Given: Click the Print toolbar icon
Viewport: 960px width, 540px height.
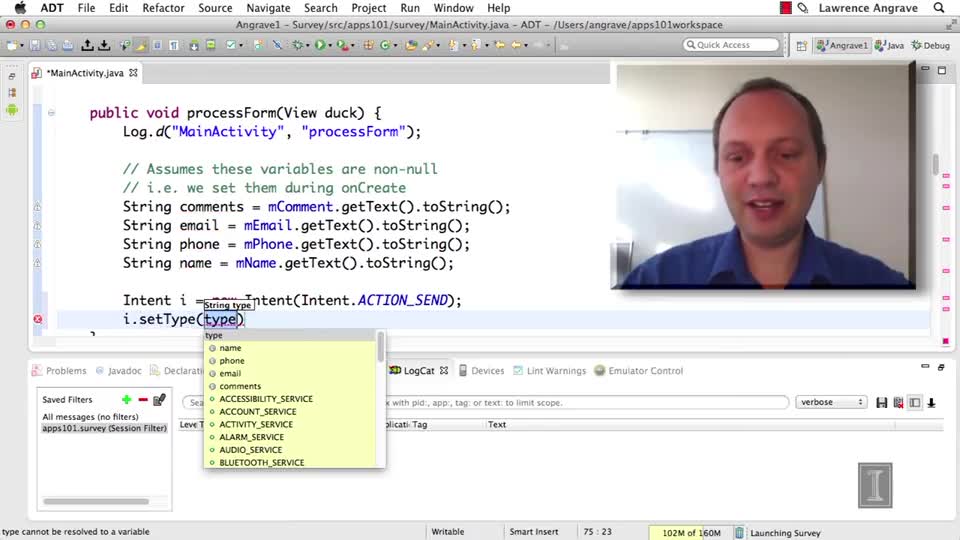Looking at the screenshot, I should [x=68, y=45].
